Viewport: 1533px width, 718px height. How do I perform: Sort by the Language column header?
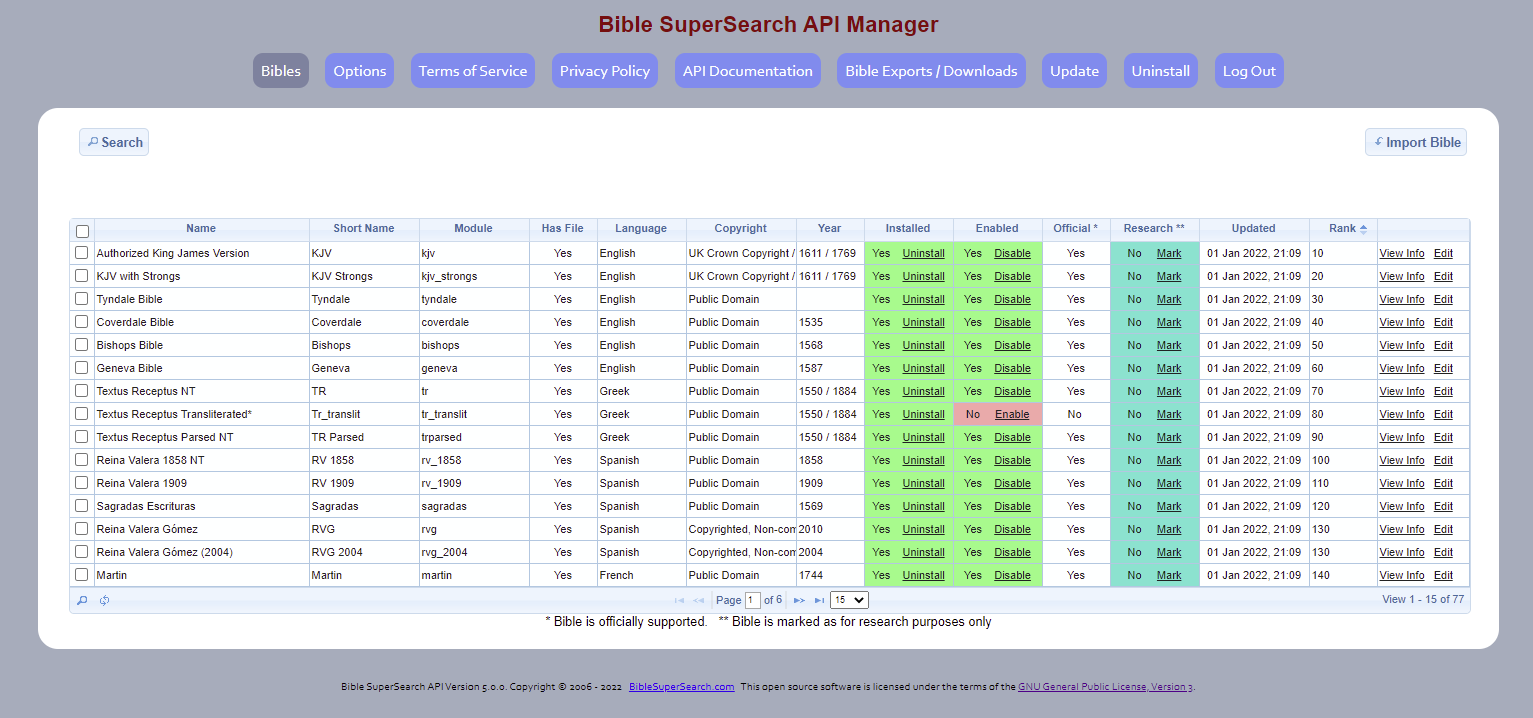pyautogui.click(x=641, y=229)
